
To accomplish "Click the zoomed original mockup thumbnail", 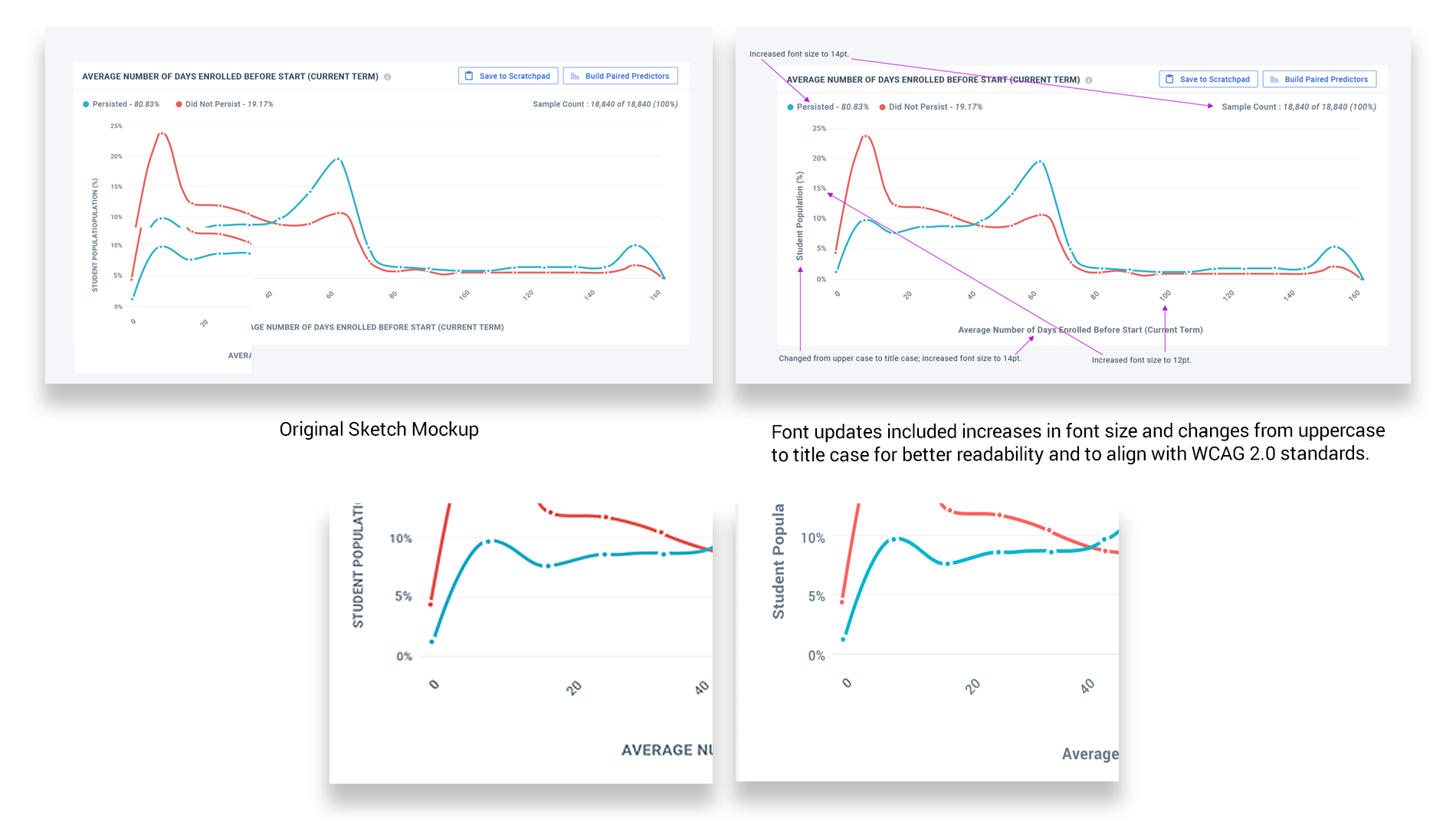I will tap(521, 643).
